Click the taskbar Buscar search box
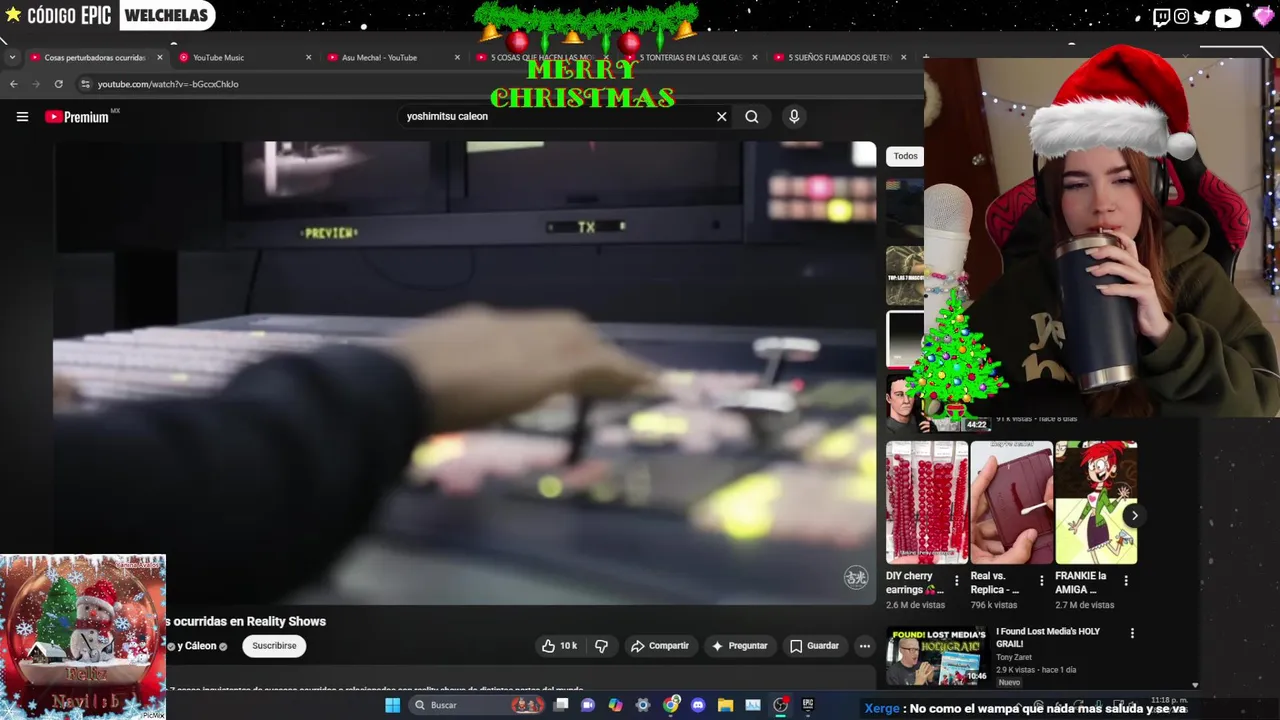1280x720 pixels. pyautogui.click(x=477, y=705)
